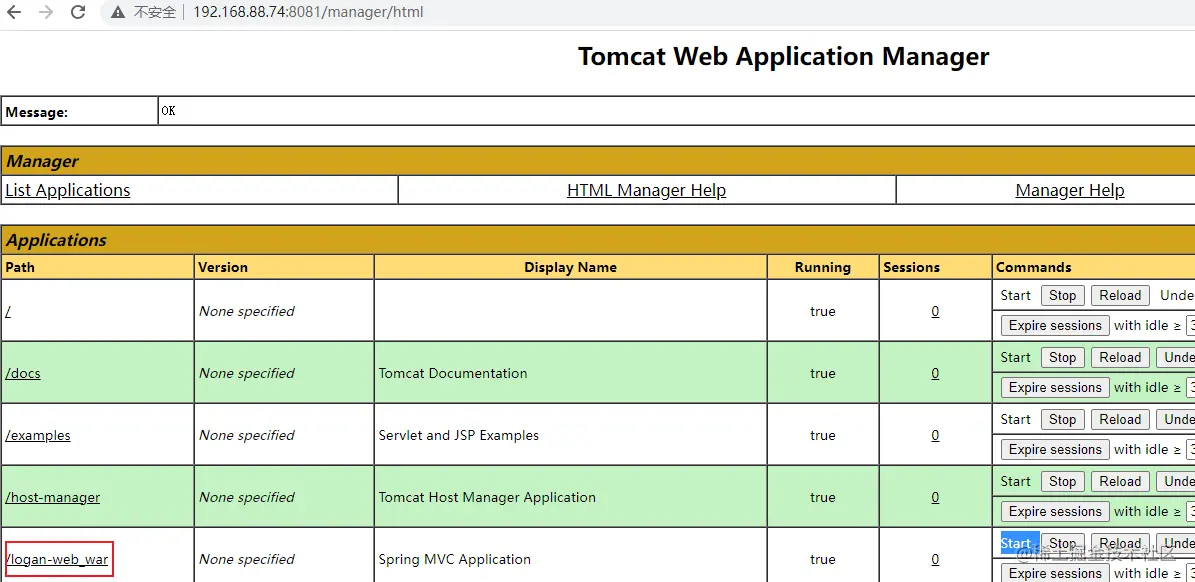Click sessions count 0 for /host-manager
Image resolution: width=1195 pixels, height=582 pixels.
click(x=935, y=497)
